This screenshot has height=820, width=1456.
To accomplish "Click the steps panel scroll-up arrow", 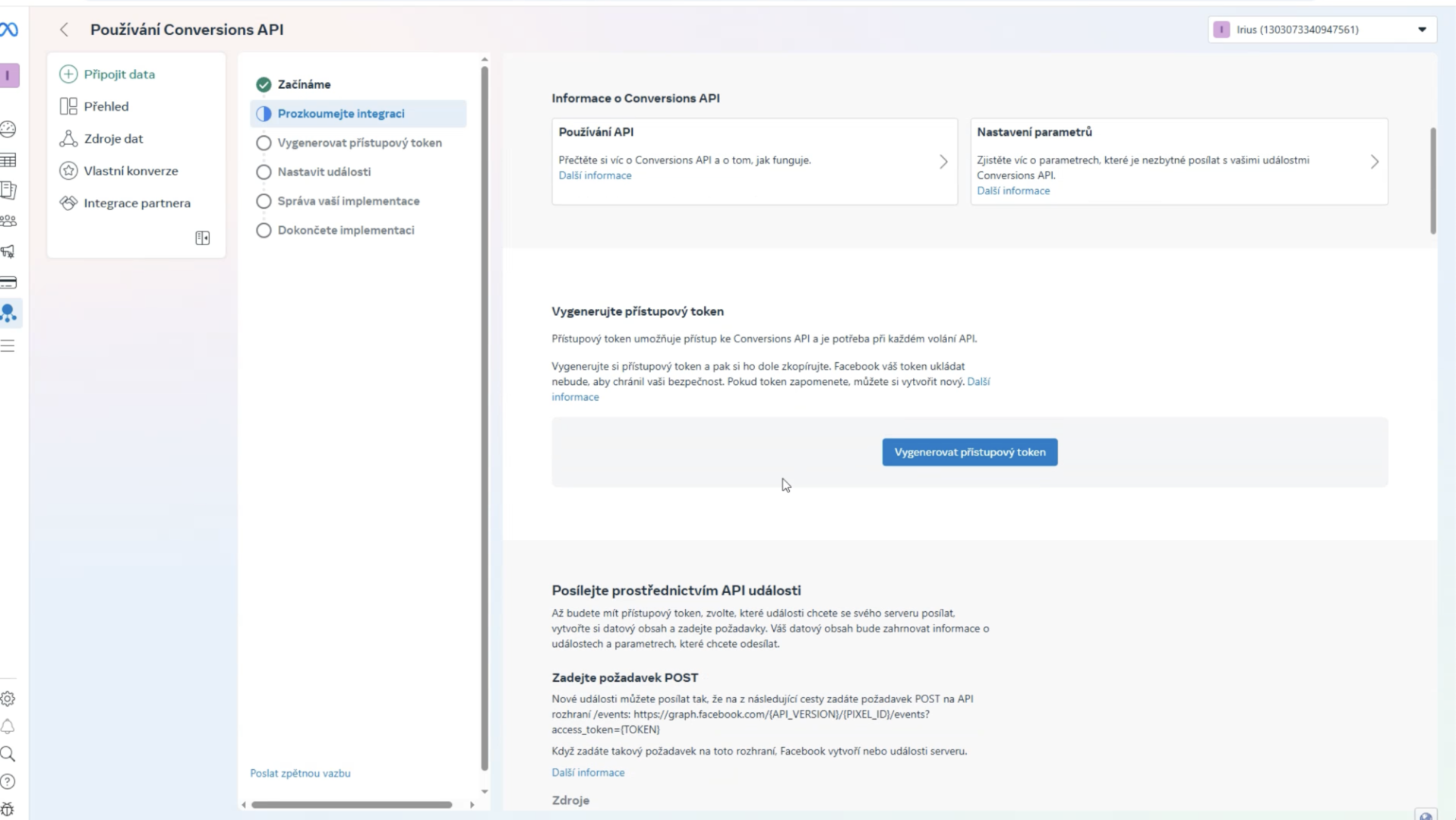I will pyautogui.click(x=485, y=59).
